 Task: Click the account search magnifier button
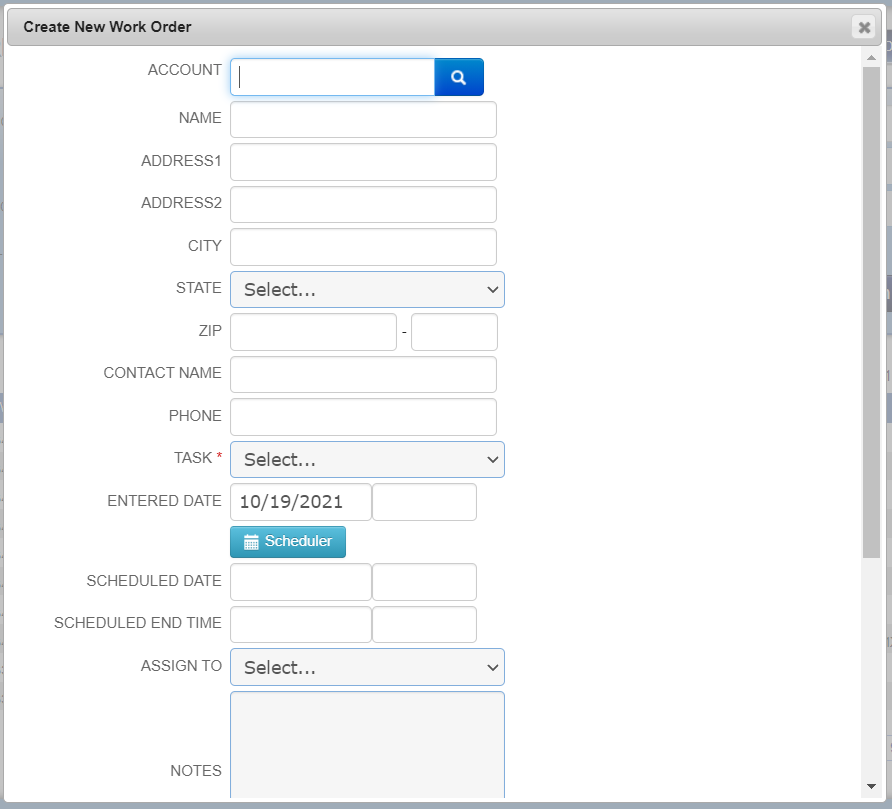(x=459, y=77)
